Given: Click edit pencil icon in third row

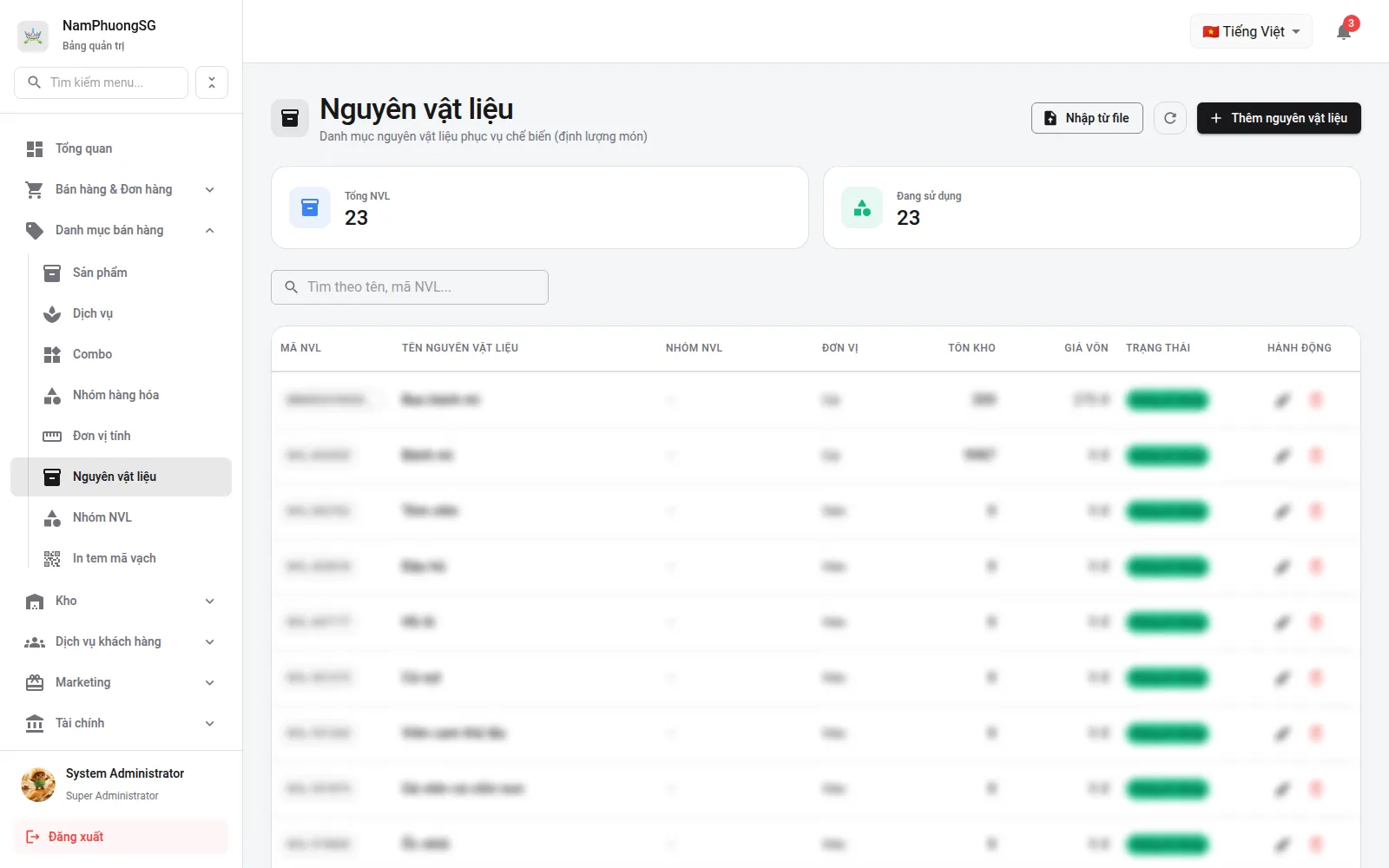Looking at the screenshot, I should tap(1282, 511).
